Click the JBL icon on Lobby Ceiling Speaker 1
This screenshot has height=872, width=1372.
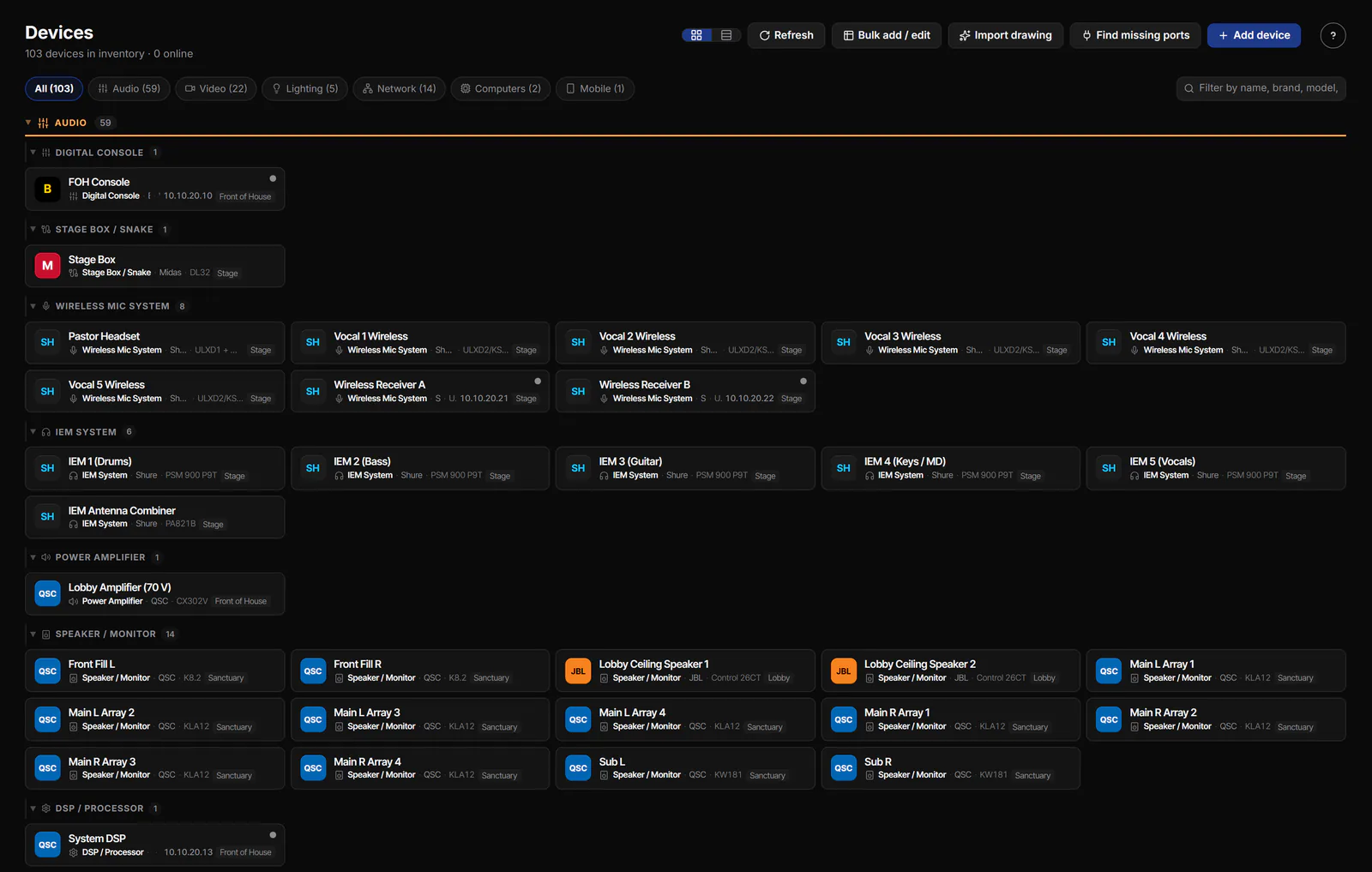578,671
